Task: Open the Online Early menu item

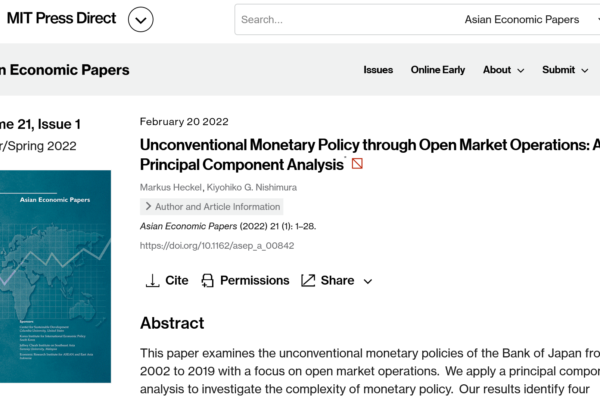Action: coord(438,70)
